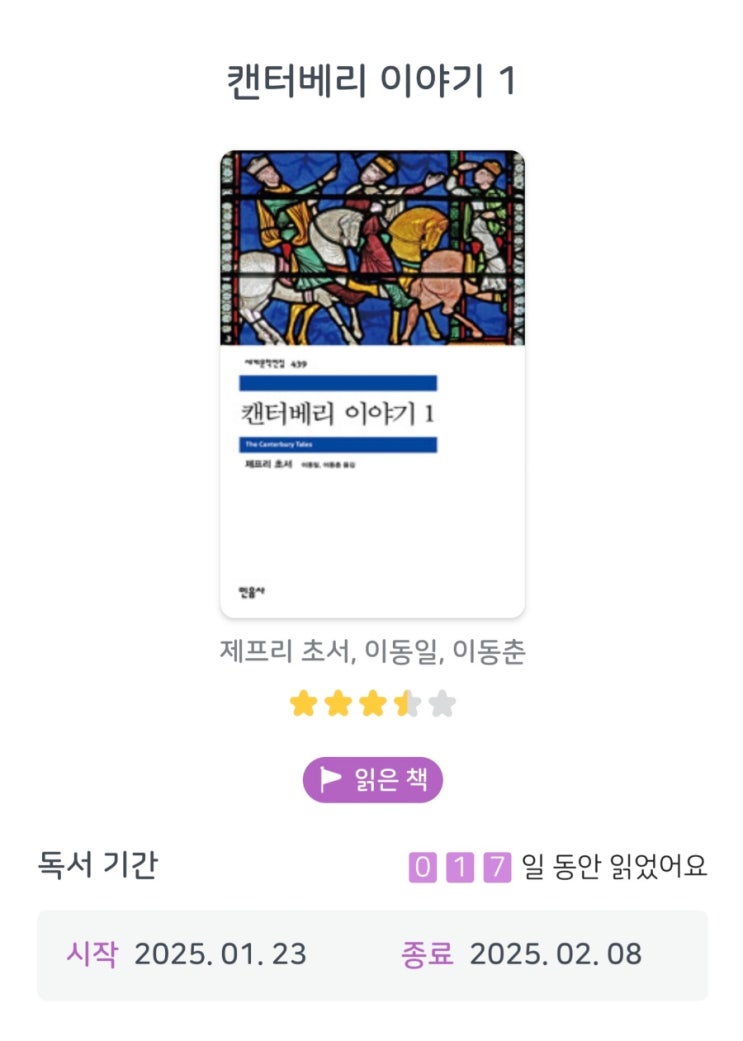Tap the flag icon on the purple badge
Image resolution: width=743 pixels, height=1041 pixels.
click(x=330, y=779)
